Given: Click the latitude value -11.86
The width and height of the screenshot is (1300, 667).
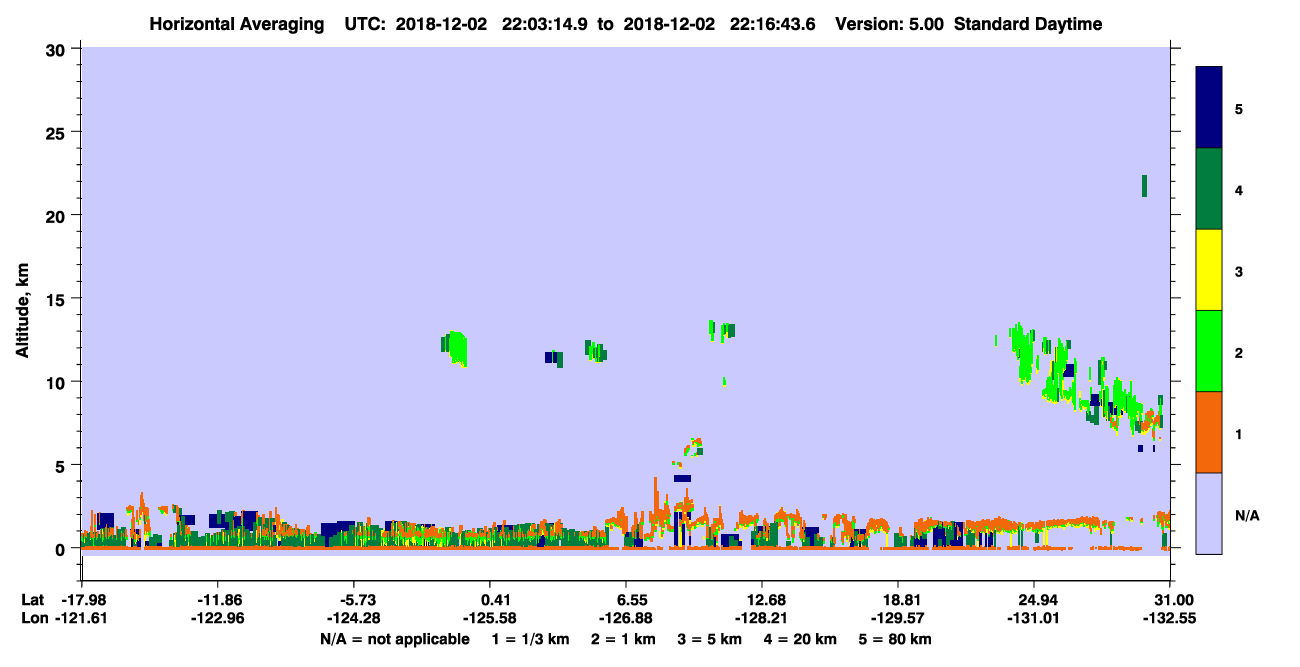Looking at the screenshot, I should (217, 600).
